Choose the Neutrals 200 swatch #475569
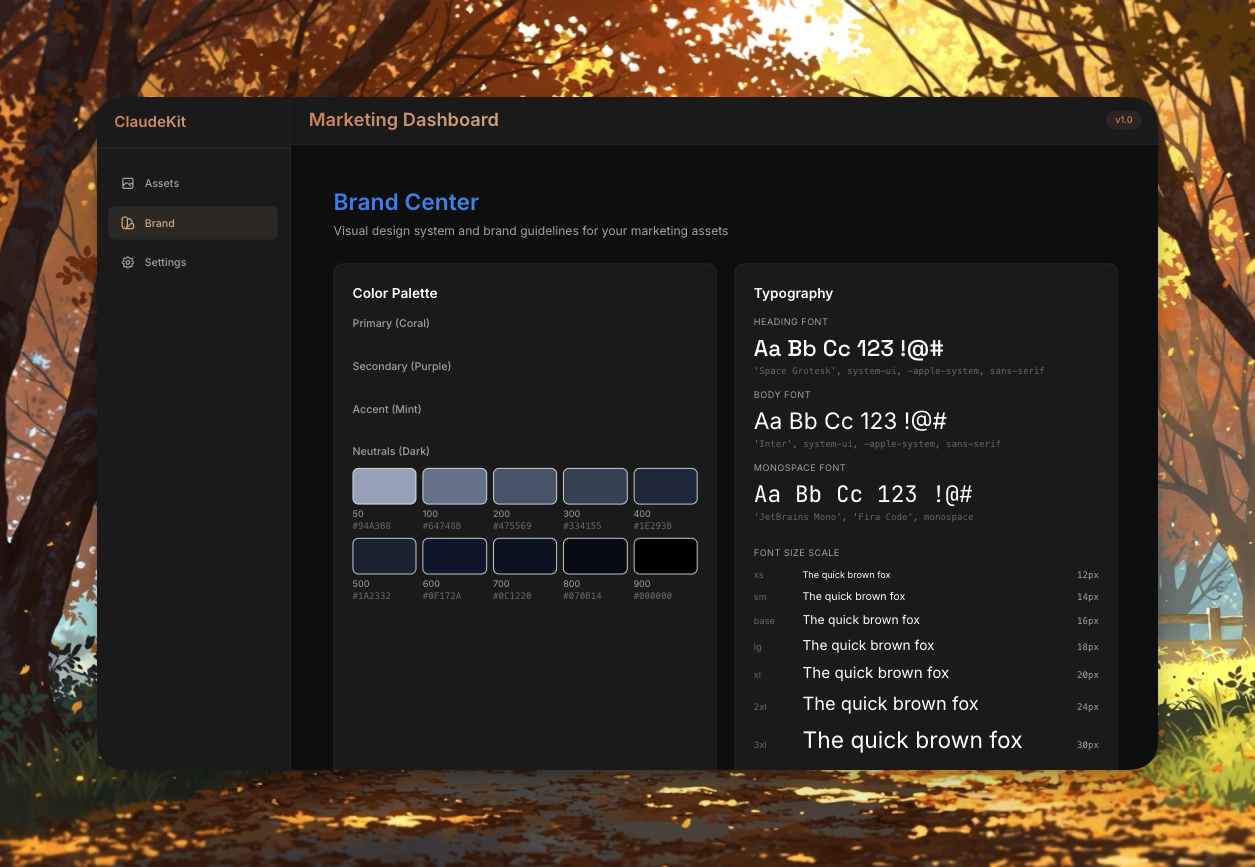Viewport: 1255px width, 867px height. coord(524,486)
